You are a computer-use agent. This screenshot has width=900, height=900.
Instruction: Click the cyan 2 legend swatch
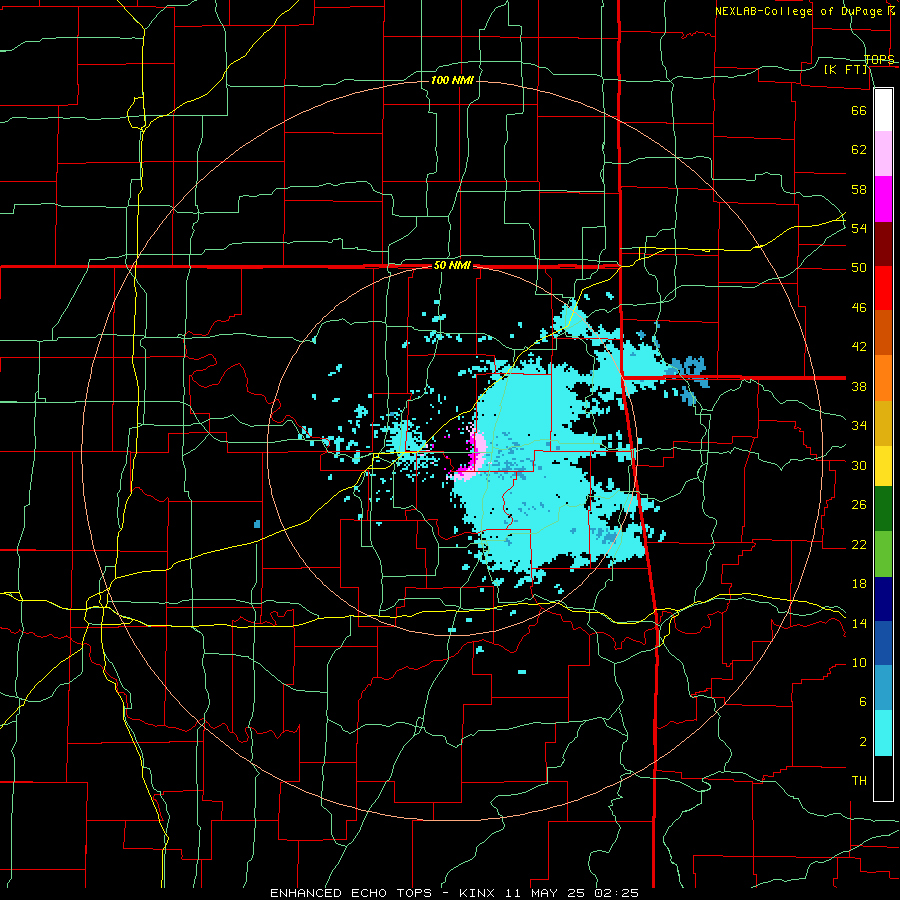pyautogui.click(x=883, y=733)
